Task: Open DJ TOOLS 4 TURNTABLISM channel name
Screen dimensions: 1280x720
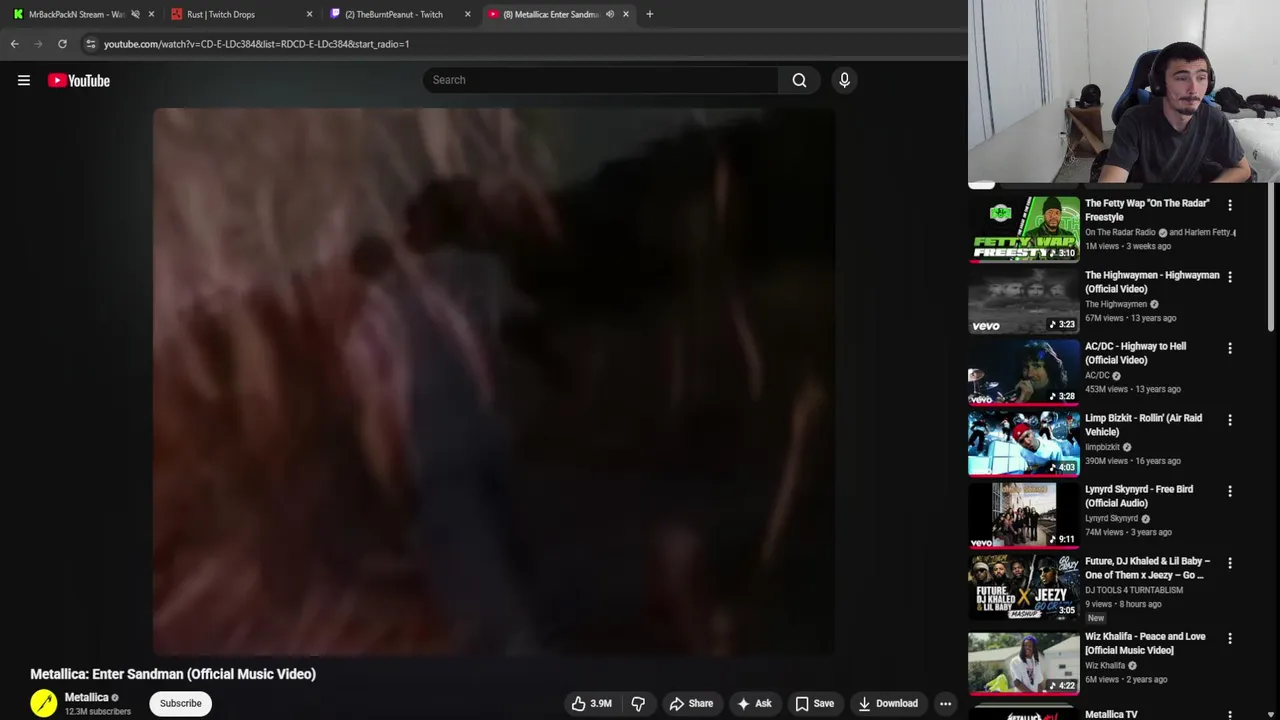Action: [1134, 590]
